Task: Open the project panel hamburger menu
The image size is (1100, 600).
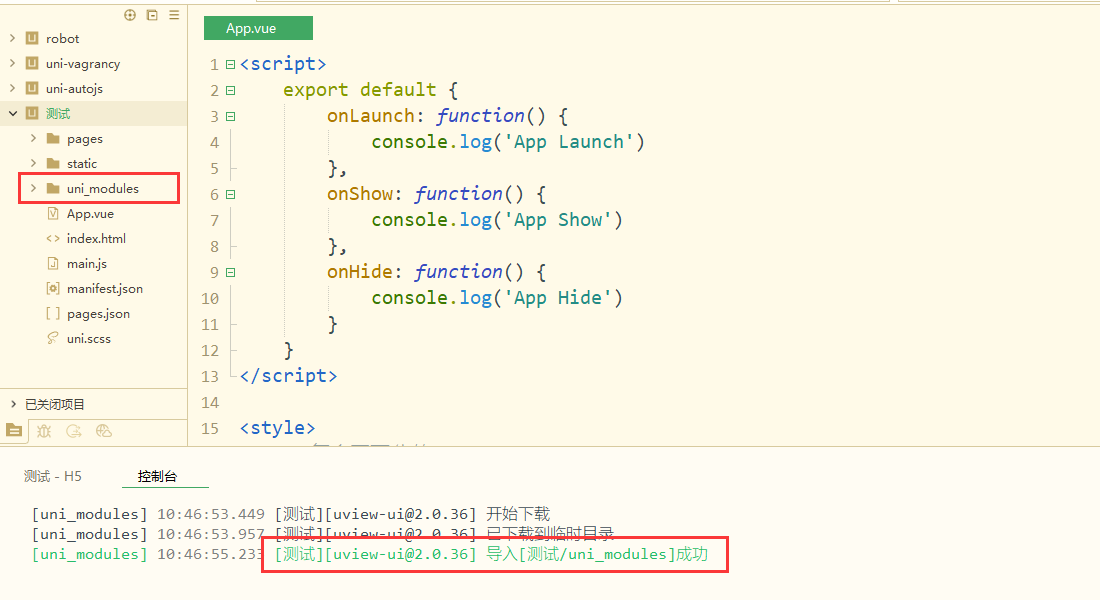Action: pos(174,15)
